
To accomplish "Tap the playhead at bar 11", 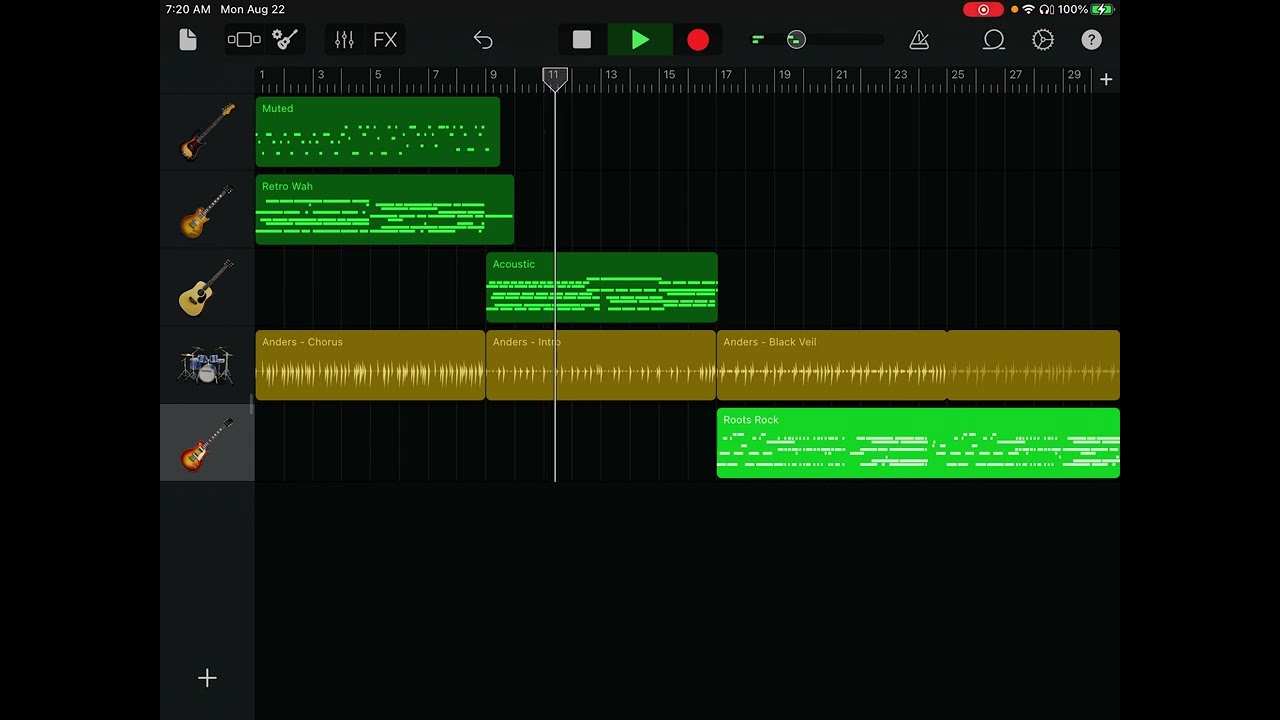I will [555, 78].
